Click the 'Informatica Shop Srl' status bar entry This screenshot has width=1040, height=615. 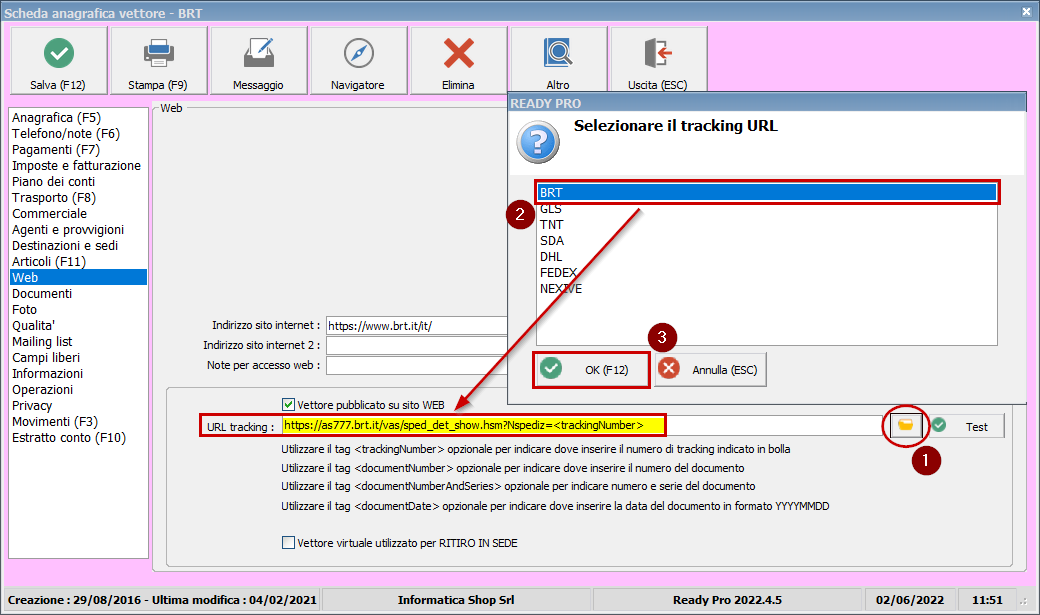point(456,600)
